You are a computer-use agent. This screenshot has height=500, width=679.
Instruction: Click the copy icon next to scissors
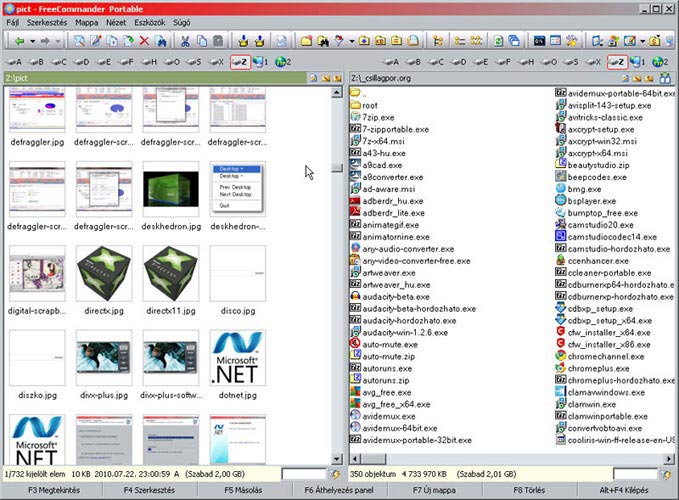coord(203,41)
